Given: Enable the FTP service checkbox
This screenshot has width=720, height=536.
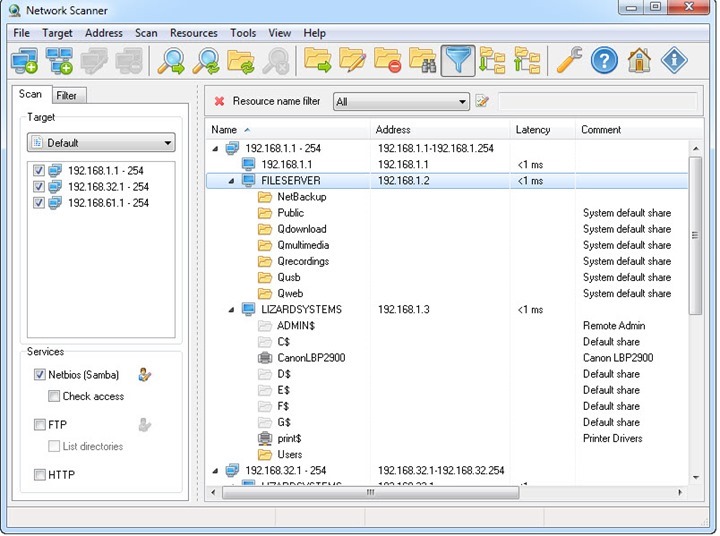Looking at the screenshot, I should click(x=39, y=425).
